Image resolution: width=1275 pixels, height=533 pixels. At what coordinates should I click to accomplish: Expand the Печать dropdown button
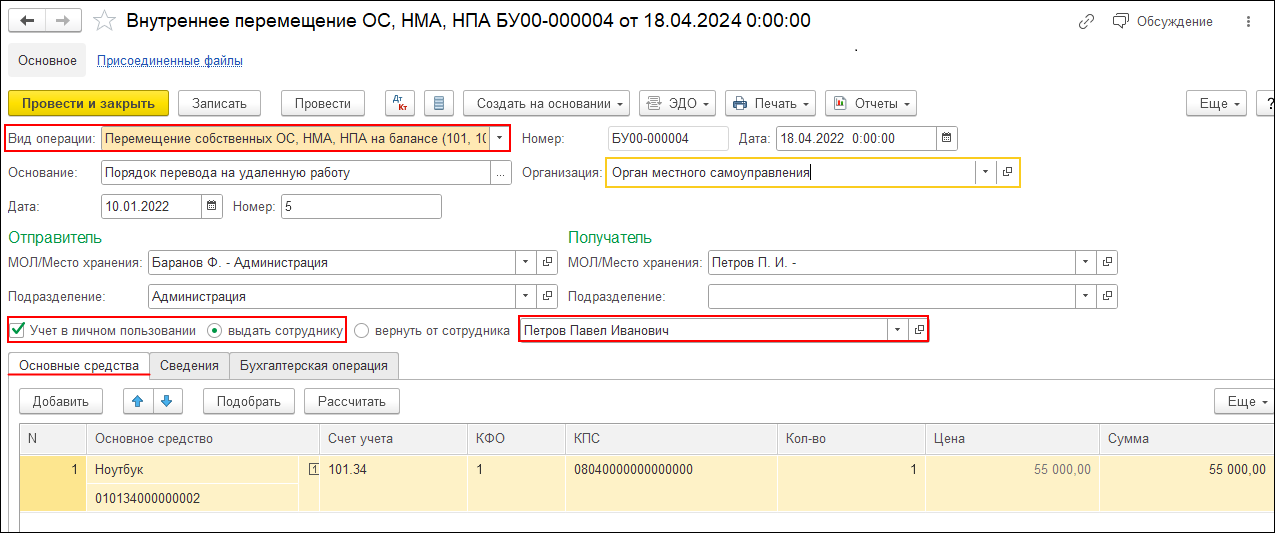pyautogui.click(x=769, y=103)
